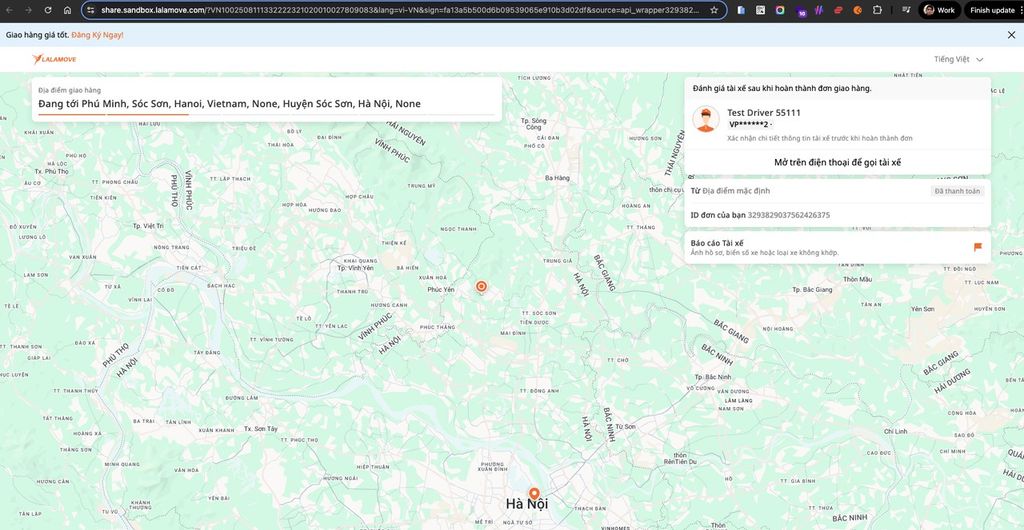Image resolution: width=1024 pixels, height=530 pixels.
Task: Click the Test Driver avatar icon
Action: pos(706,119)
